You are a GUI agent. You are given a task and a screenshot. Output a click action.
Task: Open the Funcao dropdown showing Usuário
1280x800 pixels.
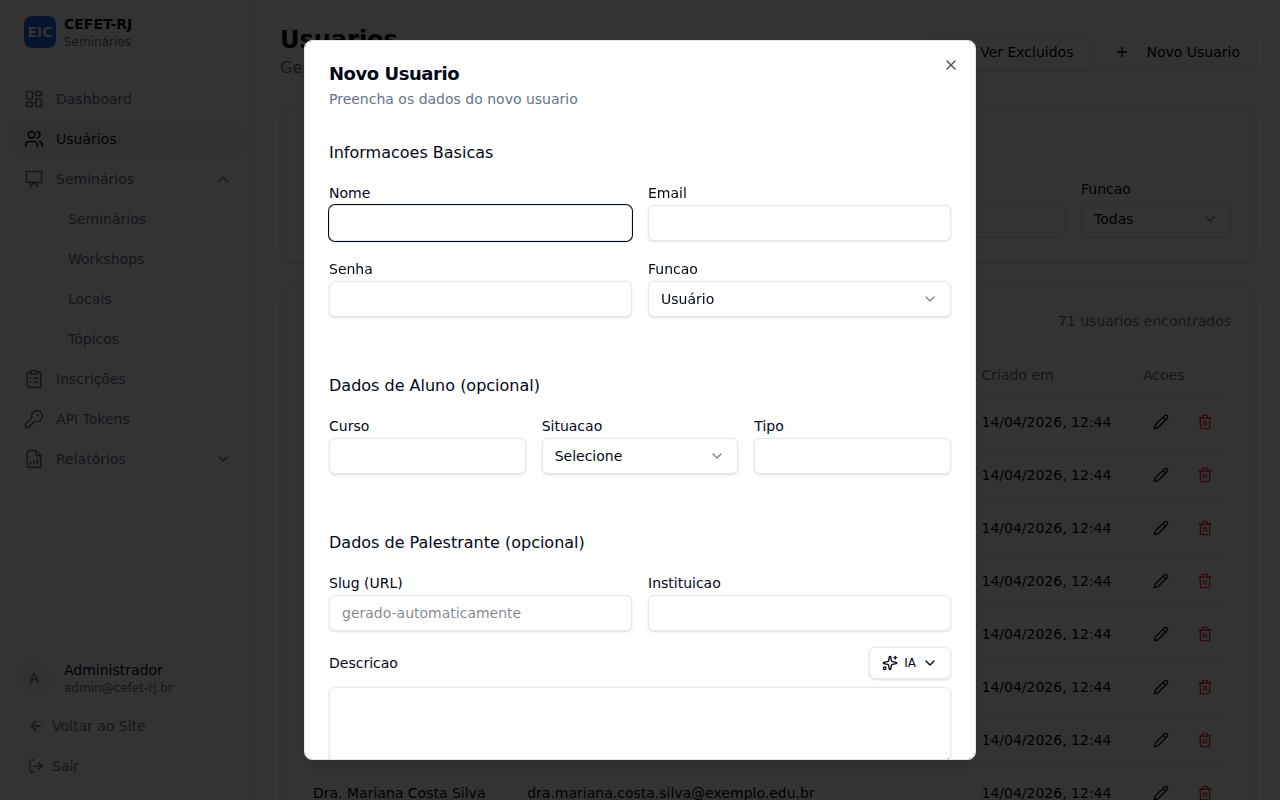(x=799, y=299)
